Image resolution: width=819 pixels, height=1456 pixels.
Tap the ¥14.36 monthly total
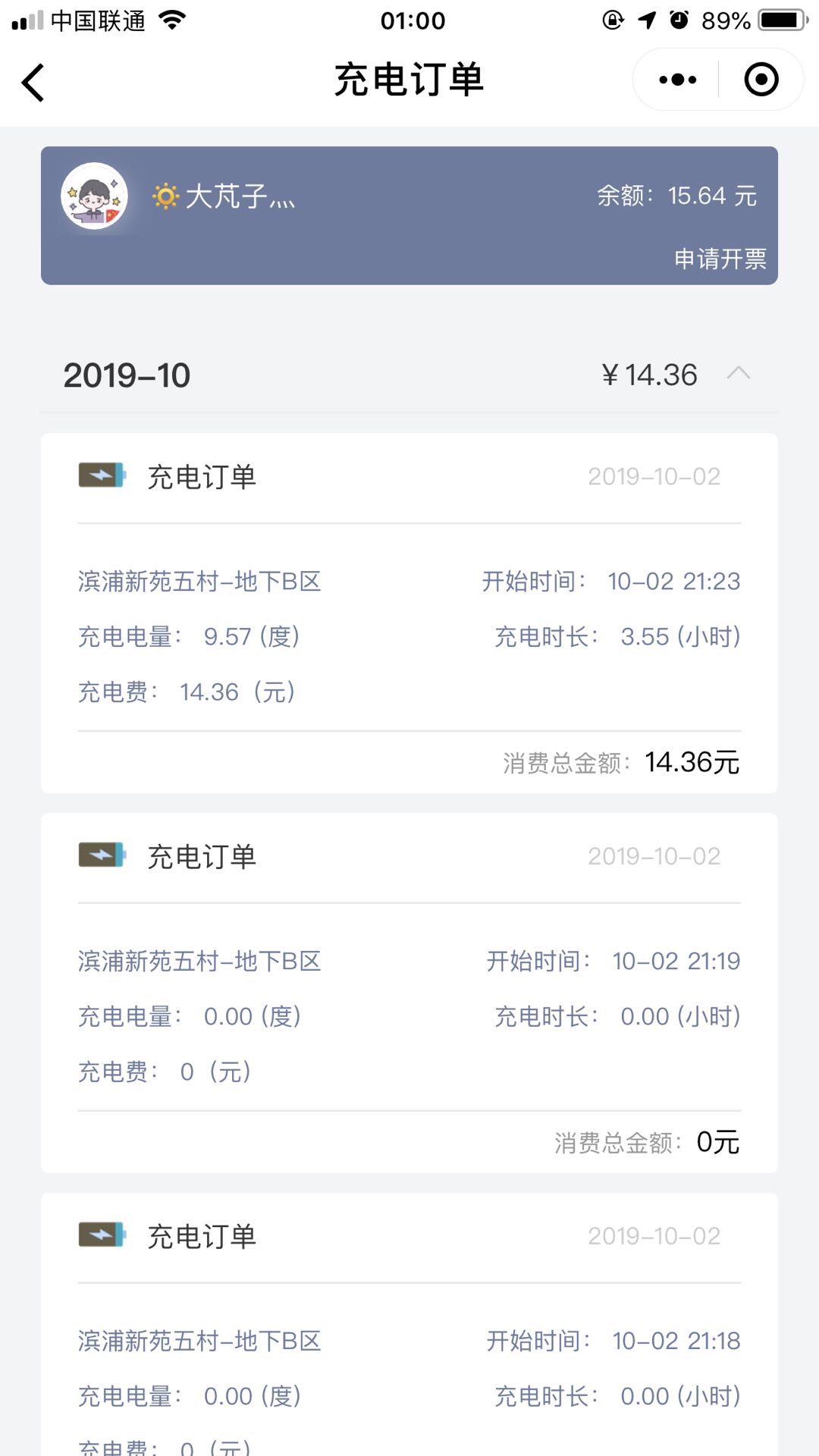click(x=649, y=375)
